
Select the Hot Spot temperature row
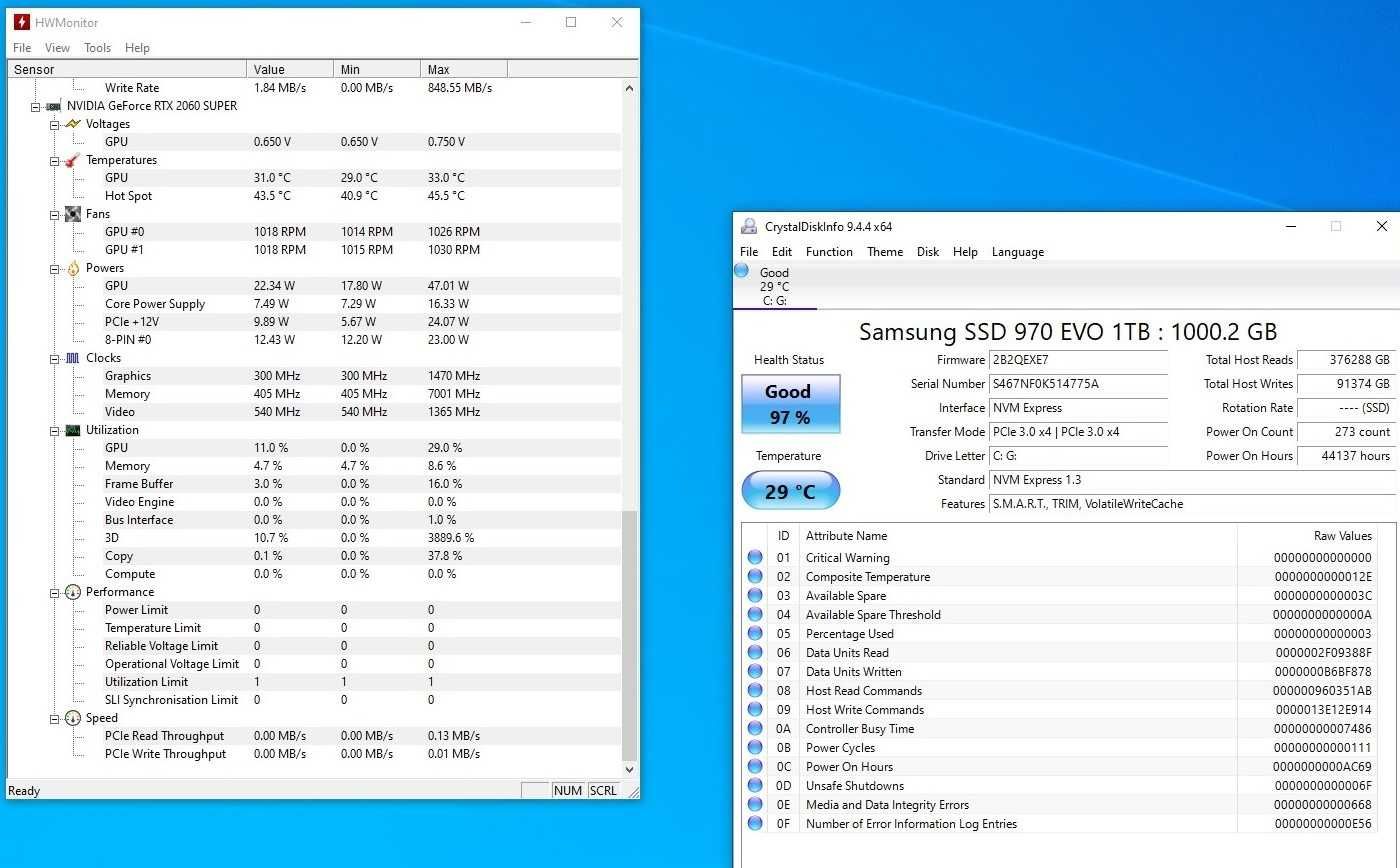pos(315,196)
